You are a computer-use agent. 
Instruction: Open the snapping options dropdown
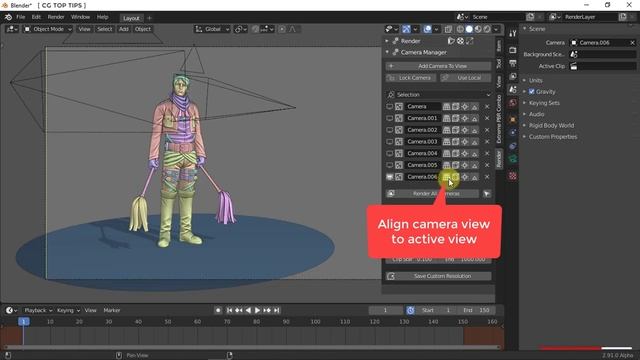267,29
